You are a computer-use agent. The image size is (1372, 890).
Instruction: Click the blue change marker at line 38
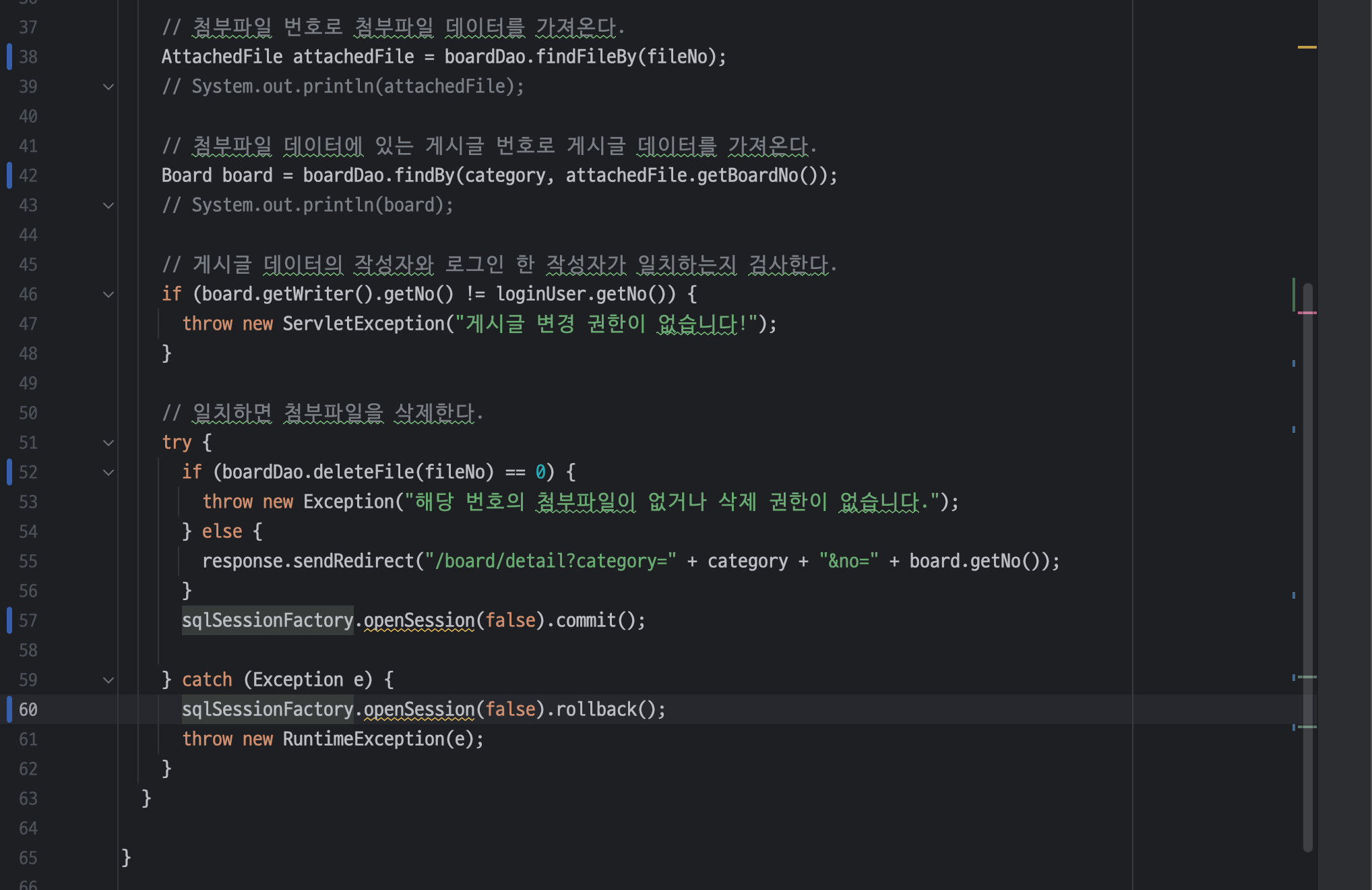[x=9, y=57]
